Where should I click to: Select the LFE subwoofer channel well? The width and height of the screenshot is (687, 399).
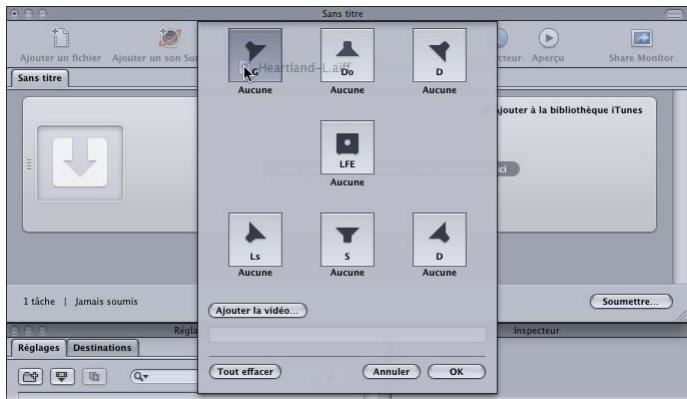pos(347,148)
